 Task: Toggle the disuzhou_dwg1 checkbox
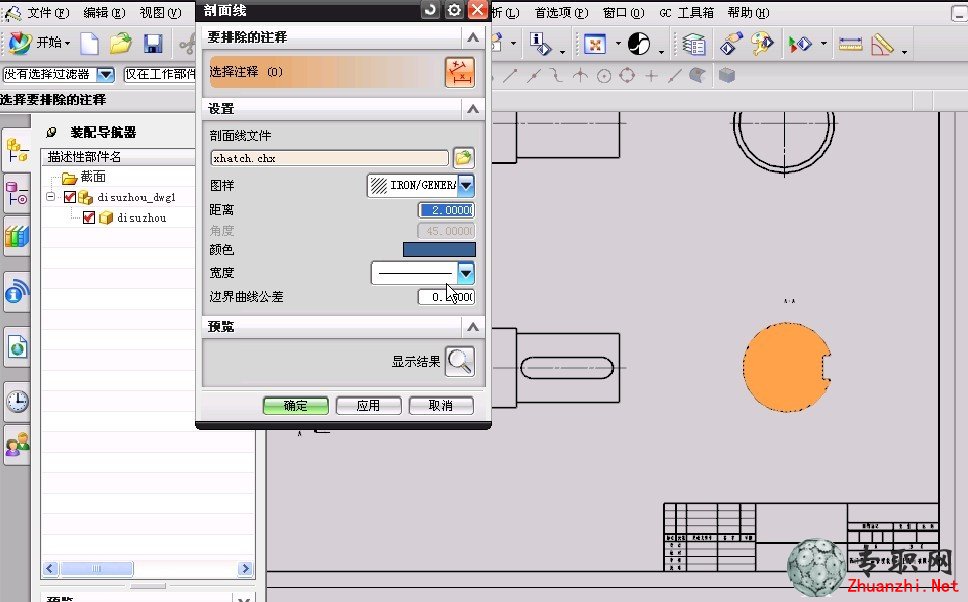pos(70,197)
